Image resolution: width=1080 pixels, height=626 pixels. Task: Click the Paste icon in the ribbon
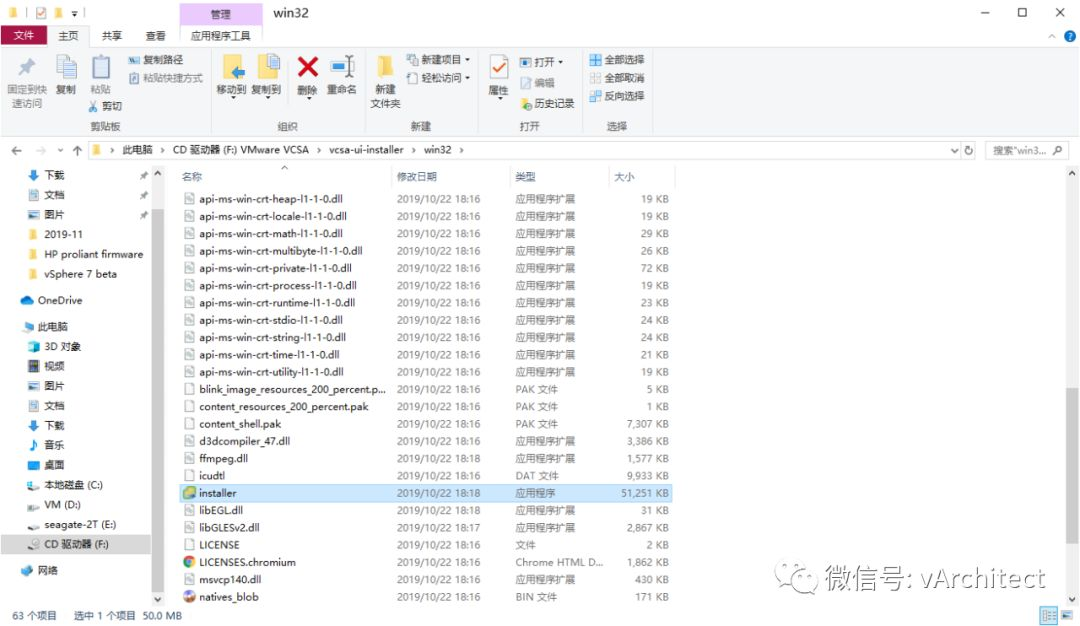[x=101, y=67]
